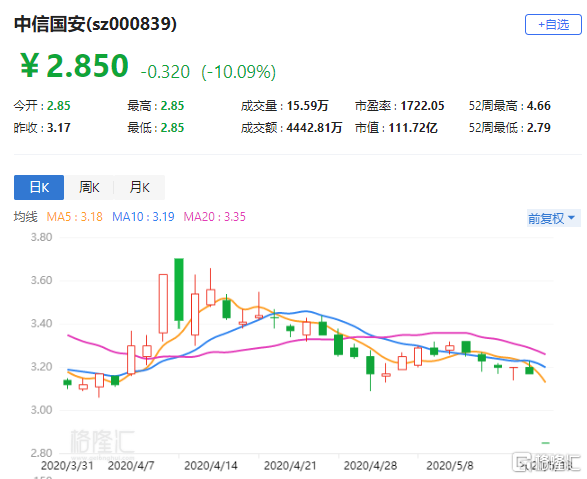
Task: Select the MA5 : 3.18 indicator label
Action: click(x=74, y=217)
